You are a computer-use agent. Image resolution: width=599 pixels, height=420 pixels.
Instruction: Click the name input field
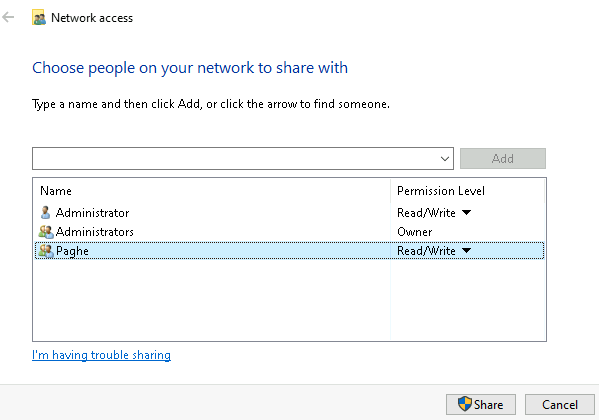[243, 159]
